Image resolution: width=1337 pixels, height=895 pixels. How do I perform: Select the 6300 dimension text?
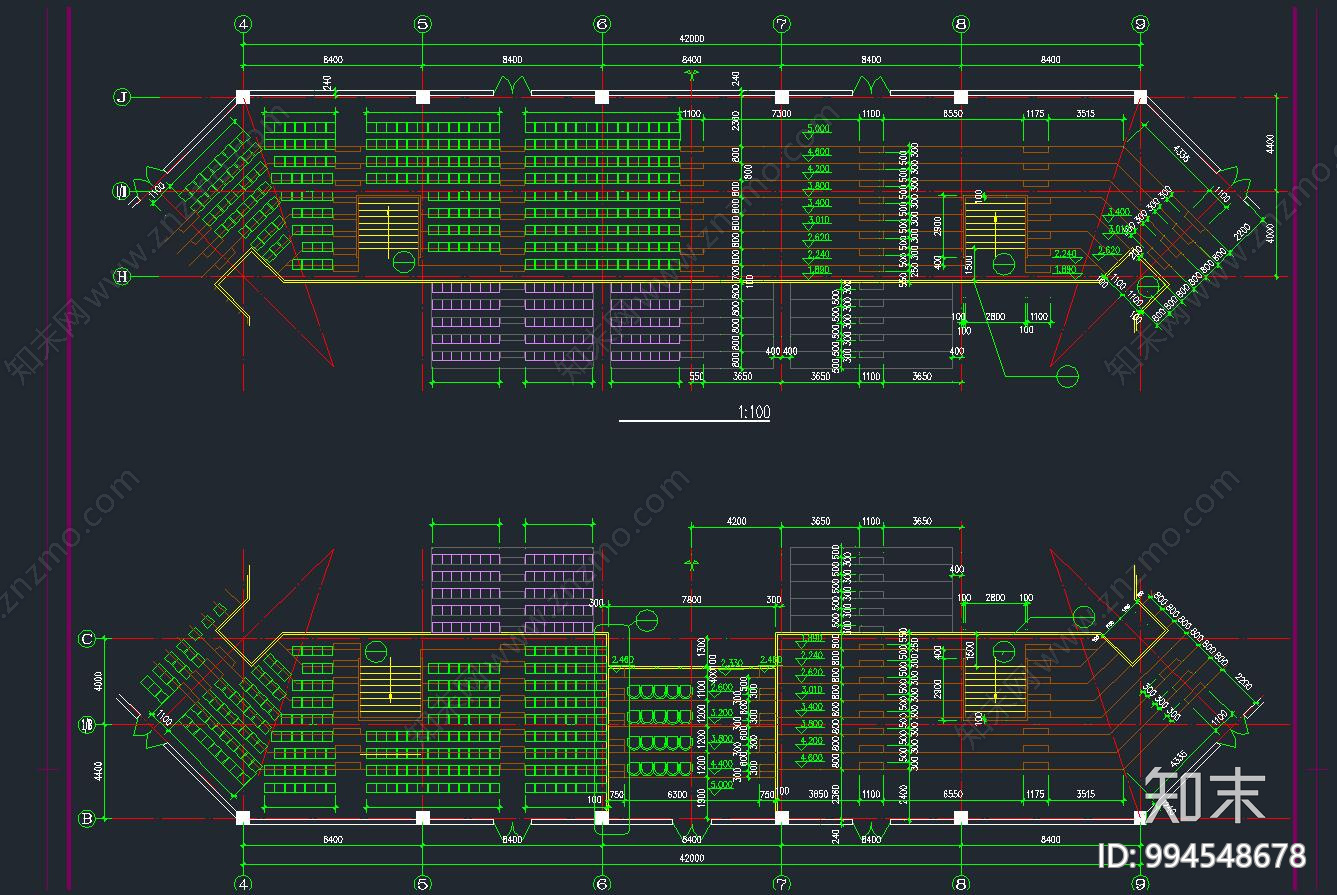pyautogui.click(x=676, y=795)
